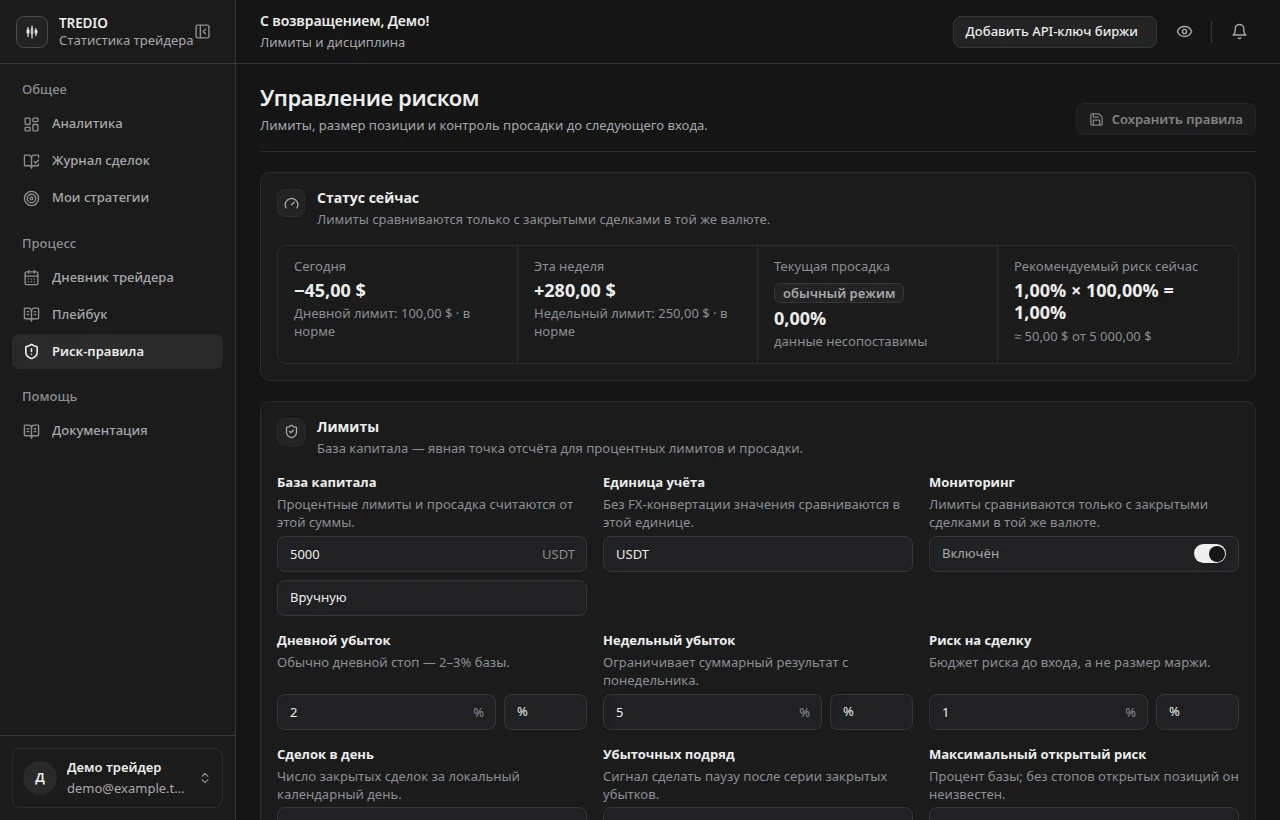
Task: Click Сохранить правила button
Action: coord(1165,119)
